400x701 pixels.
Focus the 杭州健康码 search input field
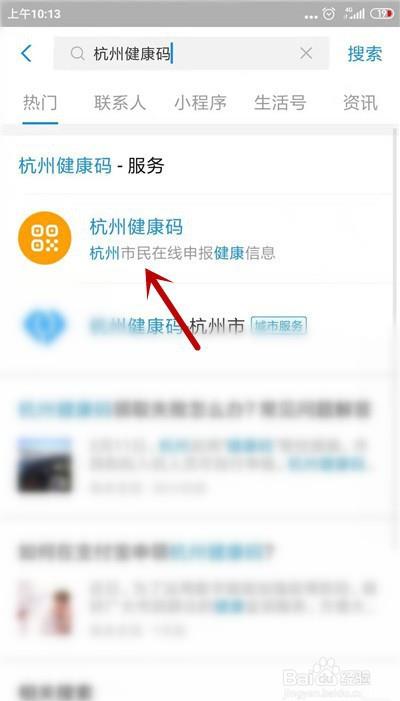click(191, 54)
